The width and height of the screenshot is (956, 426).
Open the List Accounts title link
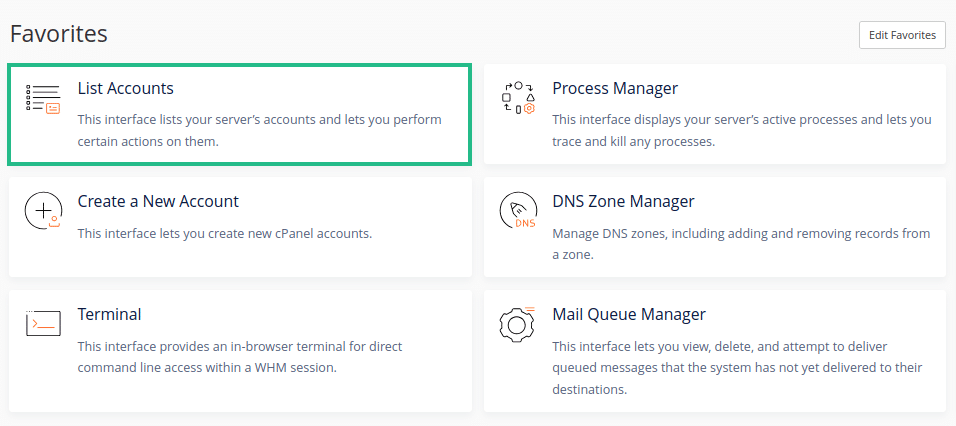point(126,88)
